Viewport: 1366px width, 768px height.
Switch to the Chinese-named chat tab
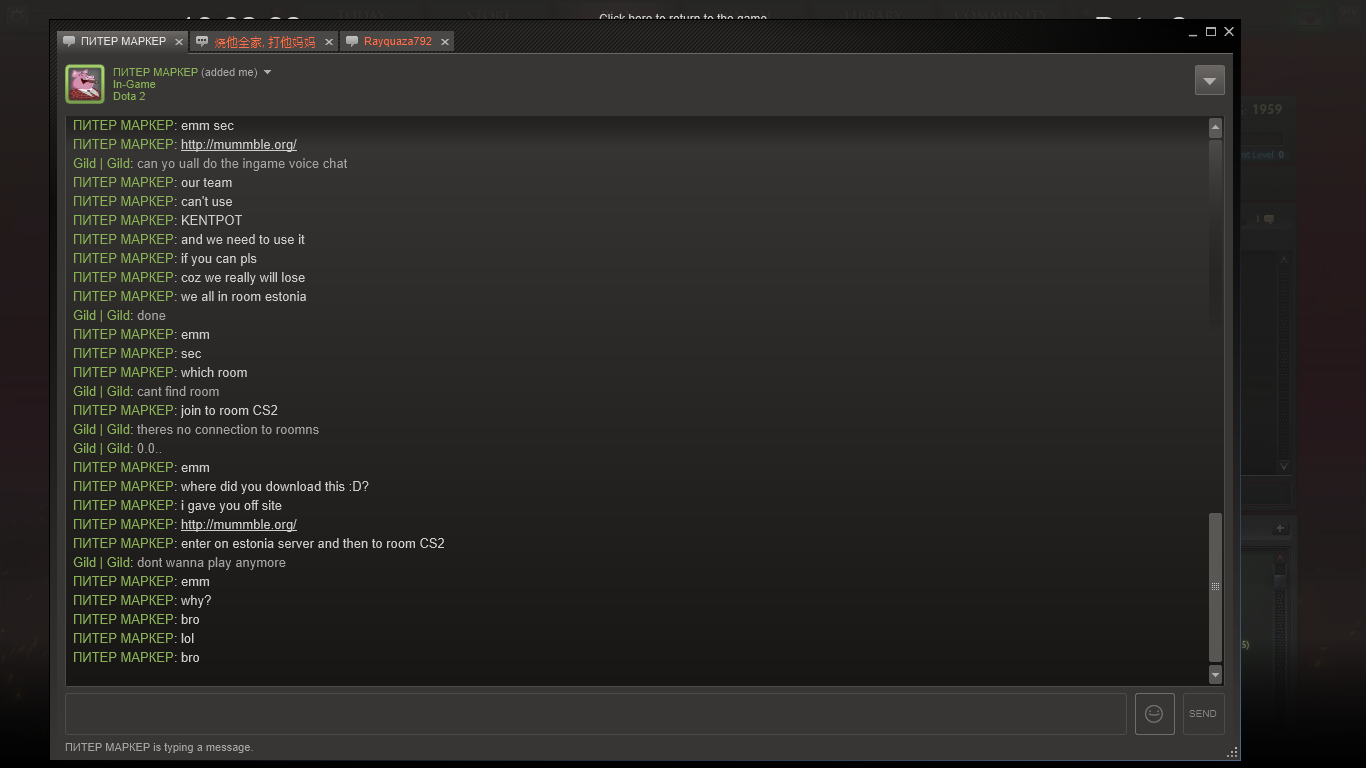click(264, 42)
